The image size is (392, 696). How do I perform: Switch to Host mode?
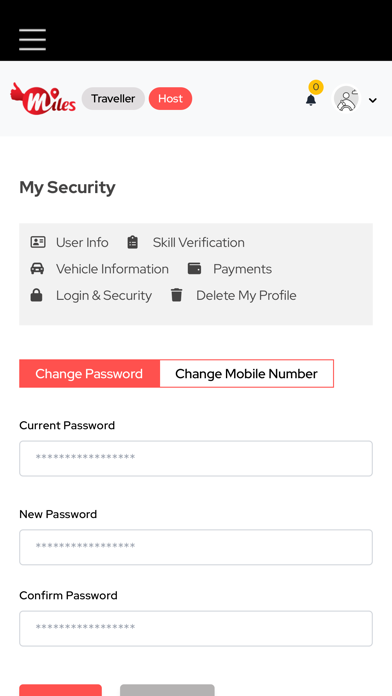tap(170, 99)
